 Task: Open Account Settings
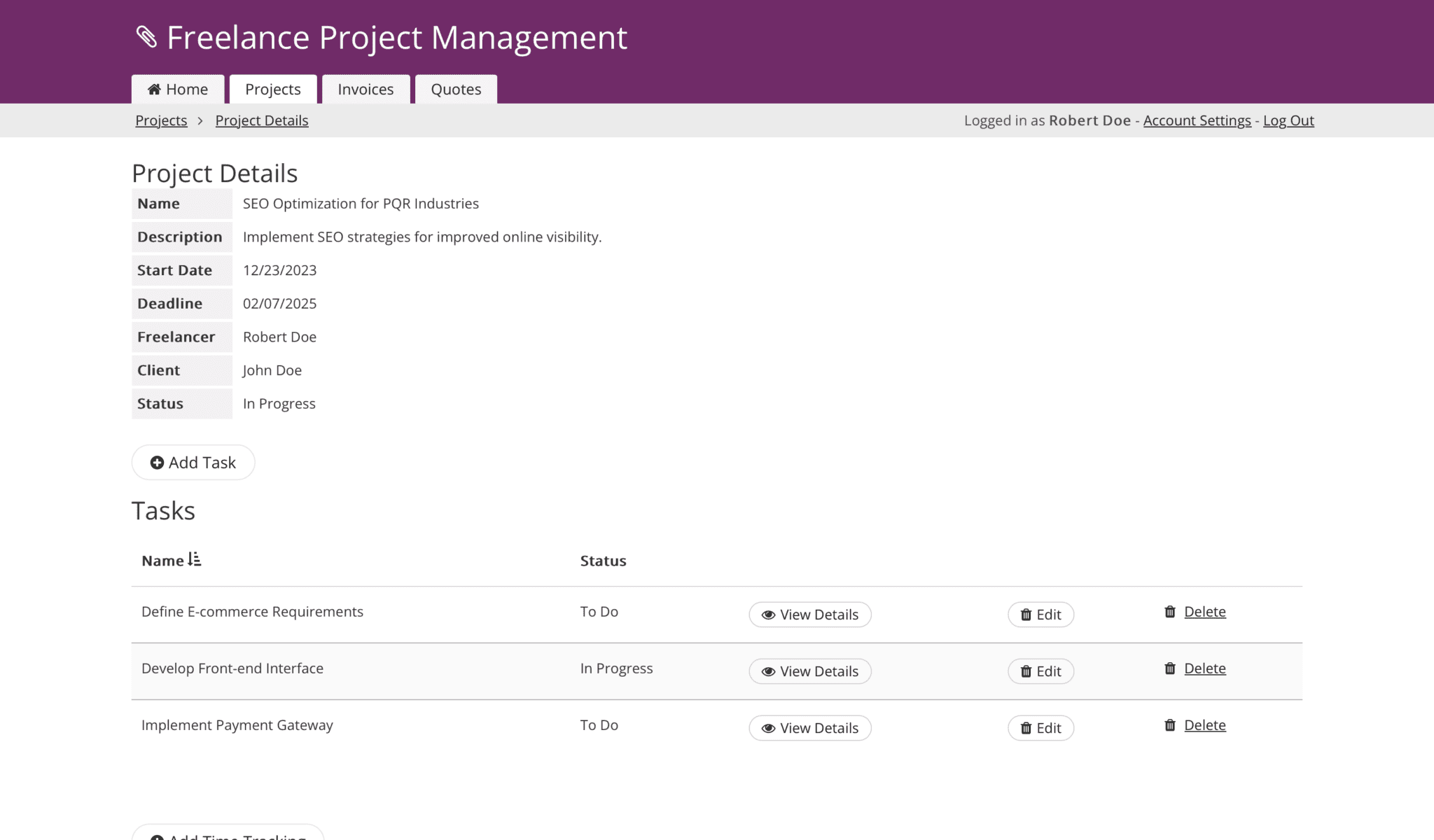point(1197,120)
